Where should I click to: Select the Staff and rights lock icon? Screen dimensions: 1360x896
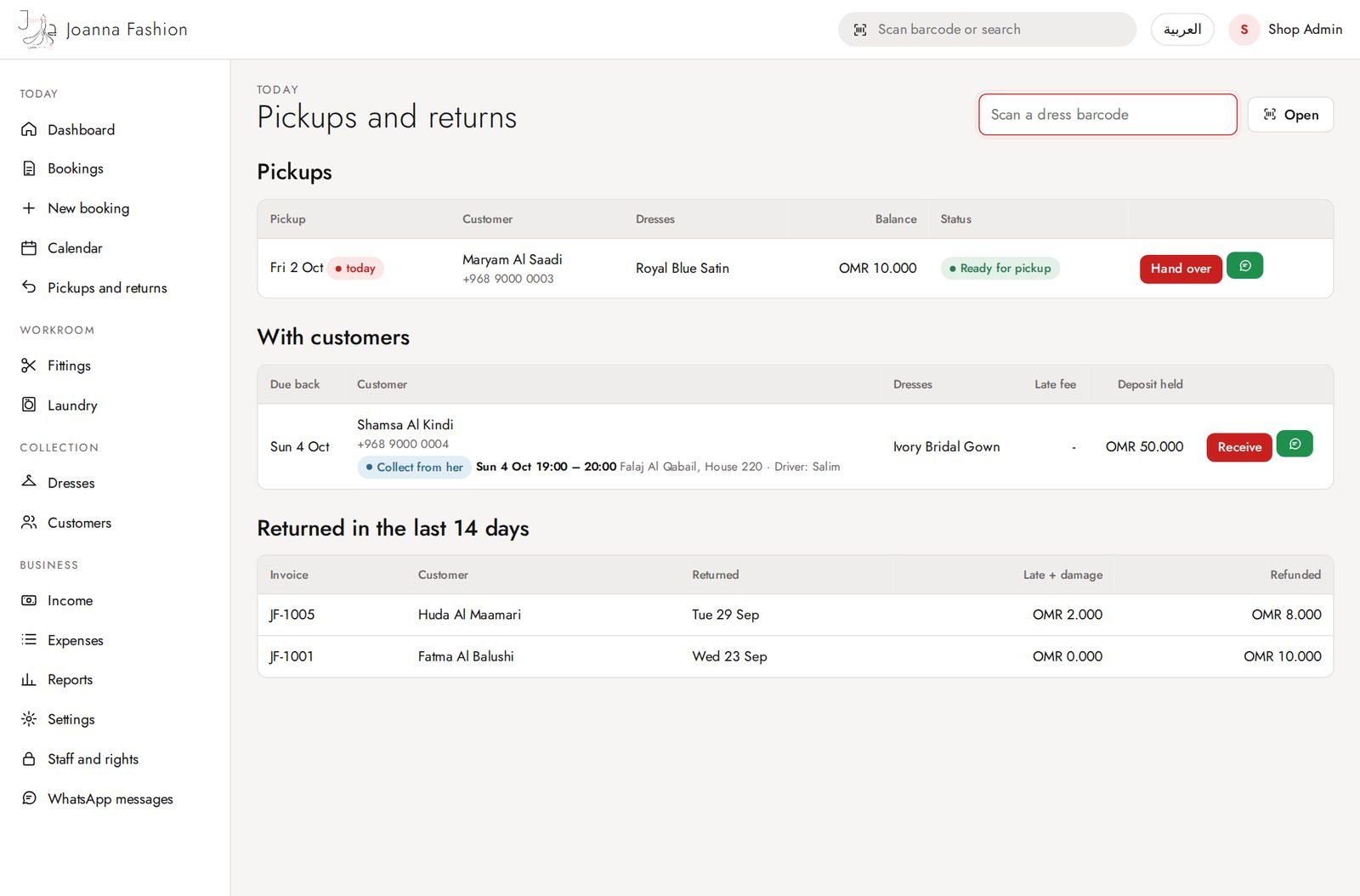[29, 758]
